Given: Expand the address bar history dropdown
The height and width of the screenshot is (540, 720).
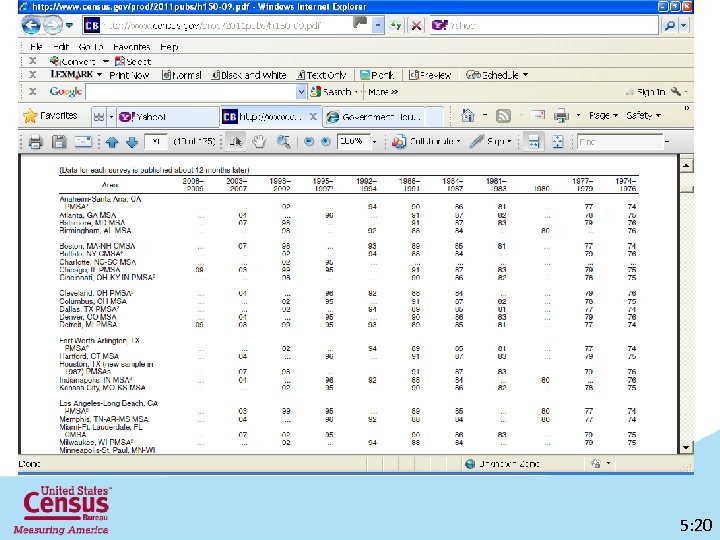Looking at the screenshot, I should tap(377, 25).
